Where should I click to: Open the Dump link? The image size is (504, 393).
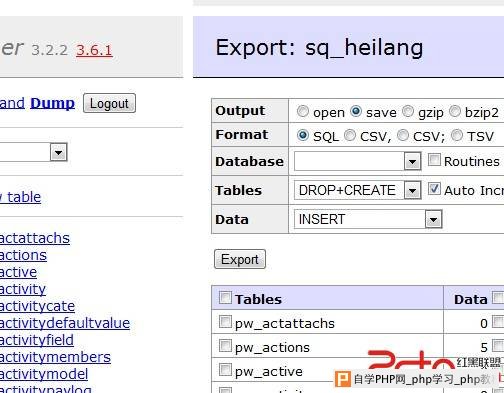click(x=52, y=103)
